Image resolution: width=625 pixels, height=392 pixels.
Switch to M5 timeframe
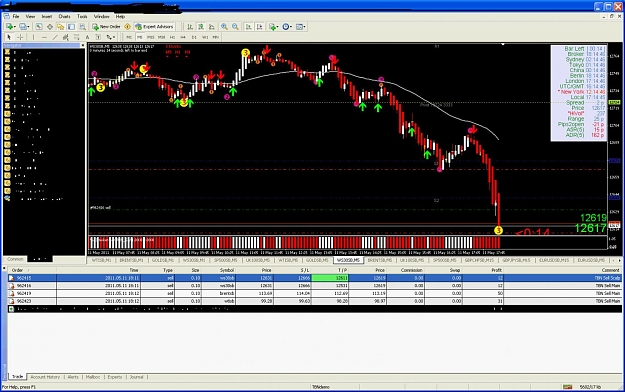tap(140, 37)
